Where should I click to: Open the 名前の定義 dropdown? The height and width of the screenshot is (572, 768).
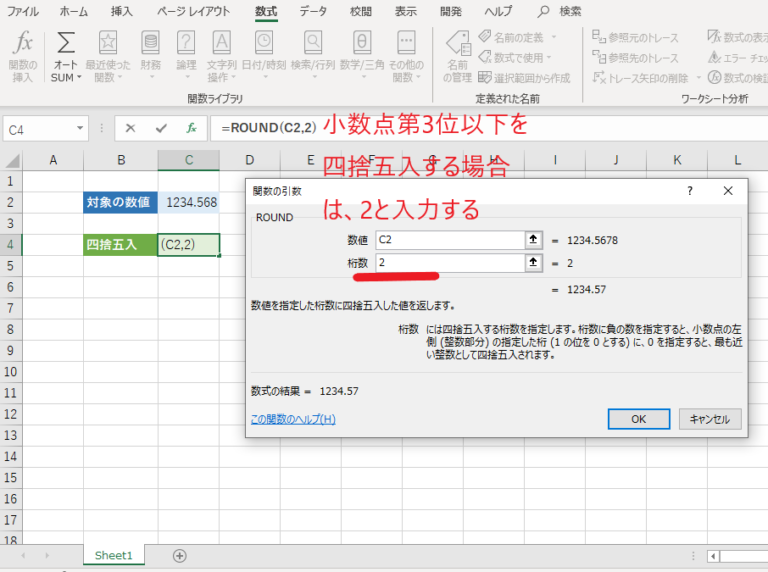(554, 37)
